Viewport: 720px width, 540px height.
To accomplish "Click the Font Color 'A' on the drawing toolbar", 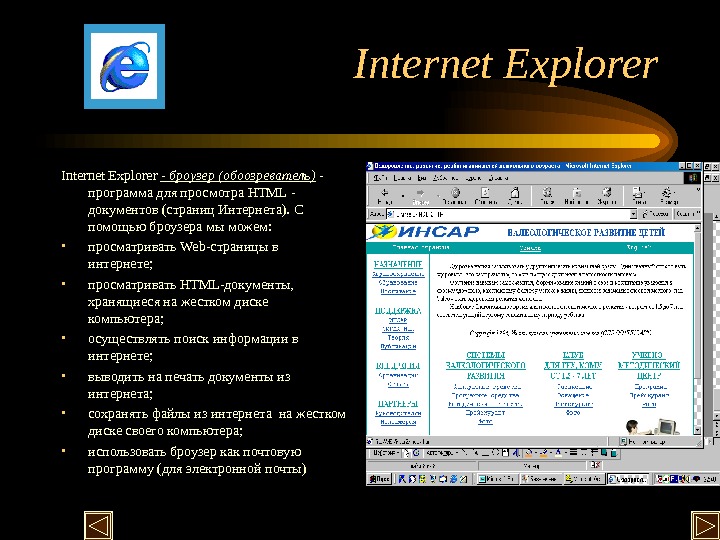I will (558, 453).
